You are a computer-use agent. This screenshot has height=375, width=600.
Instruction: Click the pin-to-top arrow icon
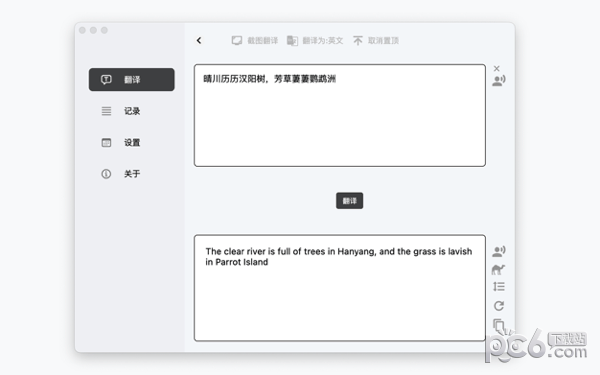tap(358, 41)
